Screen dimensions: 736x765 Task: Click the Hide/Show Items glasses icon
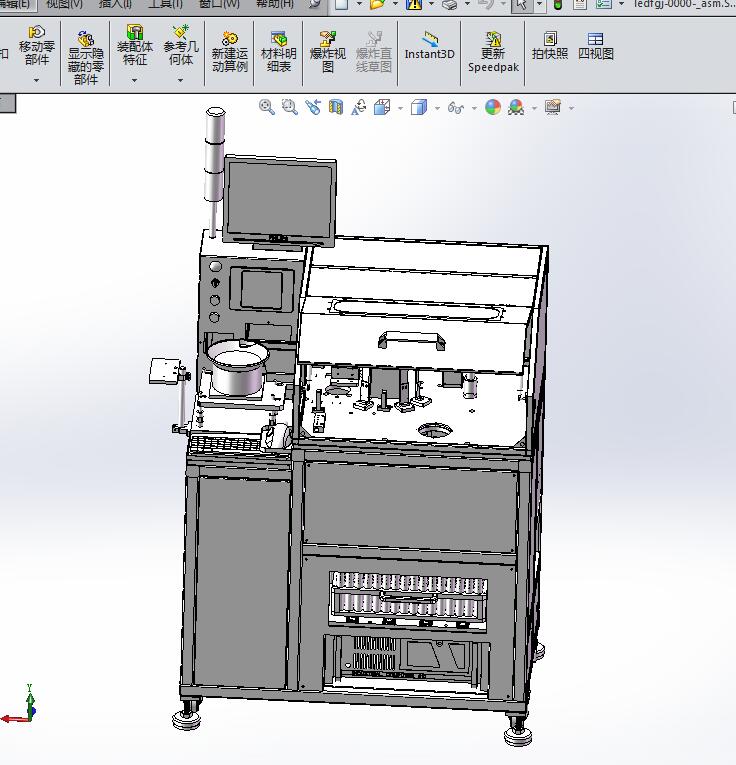point(456,107)
